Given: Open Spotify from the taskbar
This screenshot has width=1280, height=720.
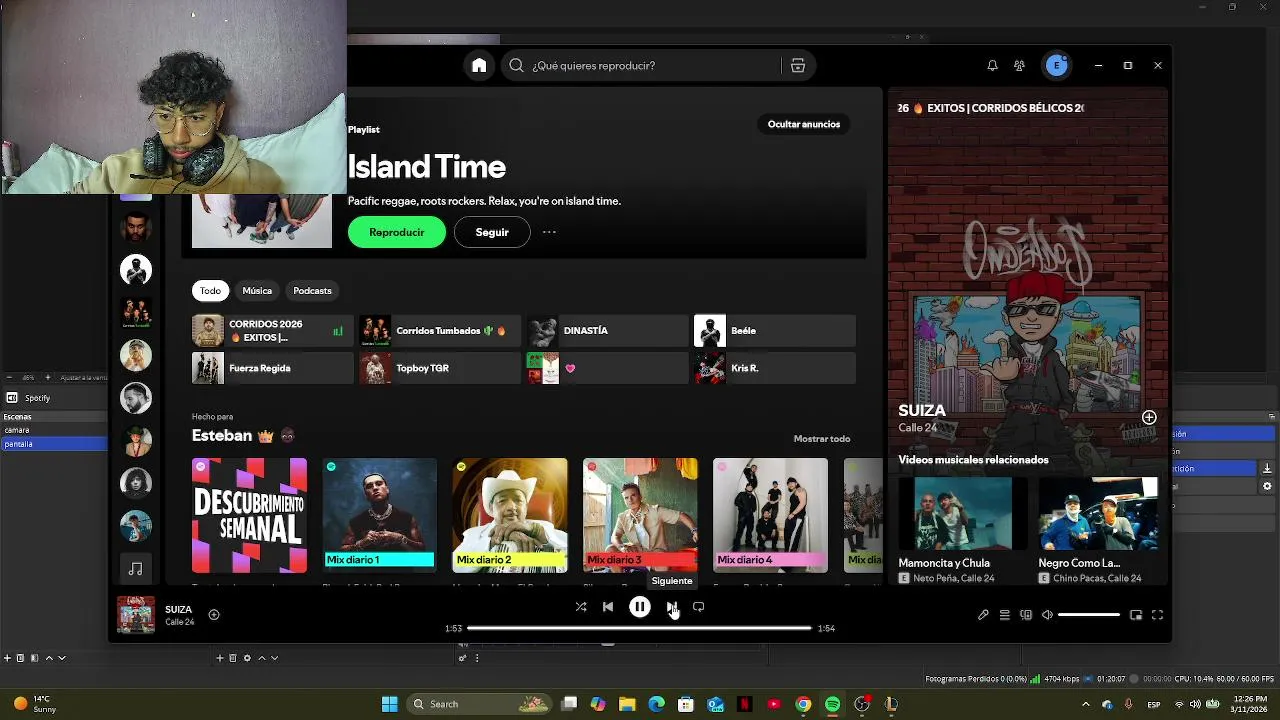Looking at the screenshot, I should coord(832,704).
